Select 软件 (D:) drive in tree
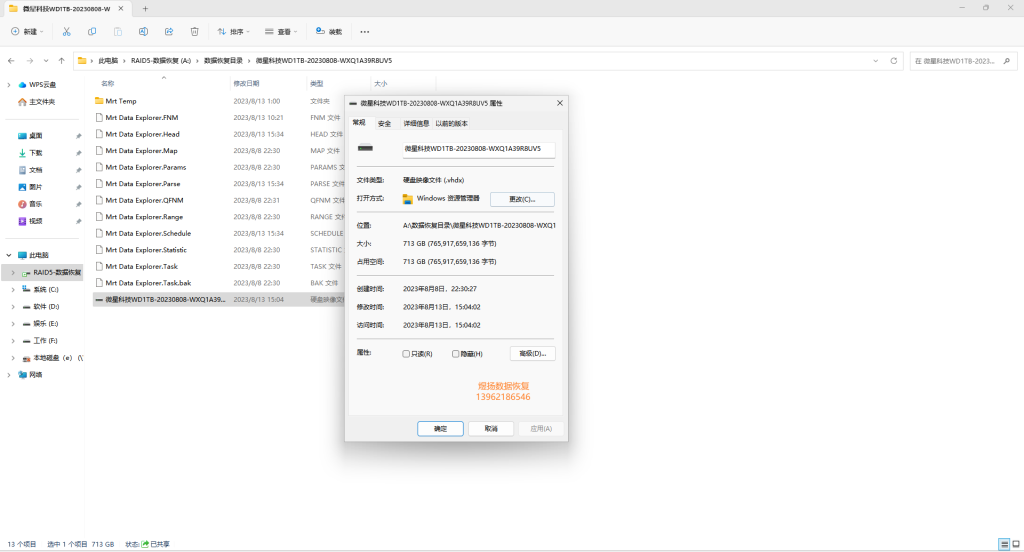 coord(46,306)
